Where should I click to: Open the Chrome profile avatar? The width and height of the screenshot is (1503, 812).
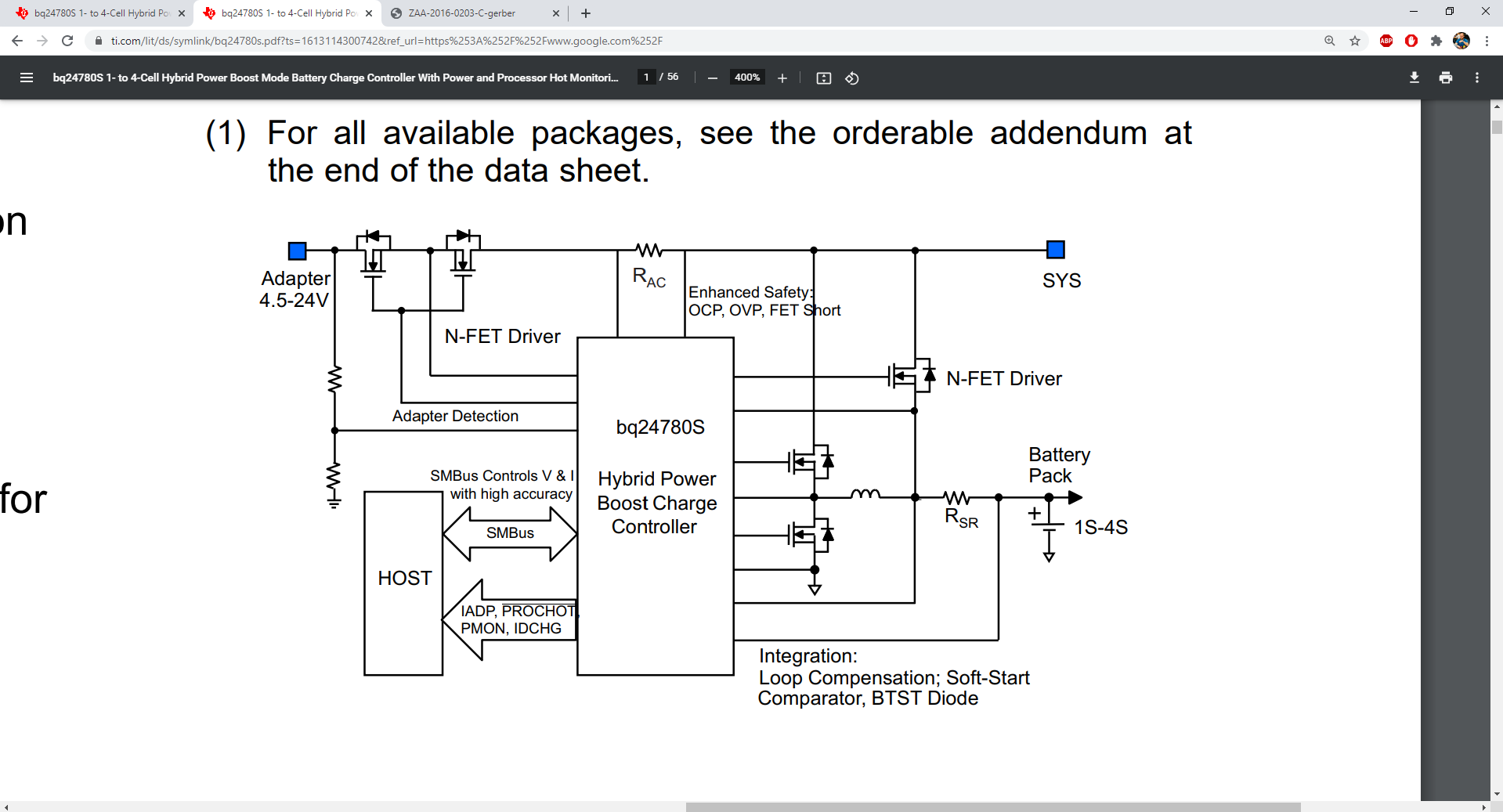pyautogui.click(x=1461, y=41)
